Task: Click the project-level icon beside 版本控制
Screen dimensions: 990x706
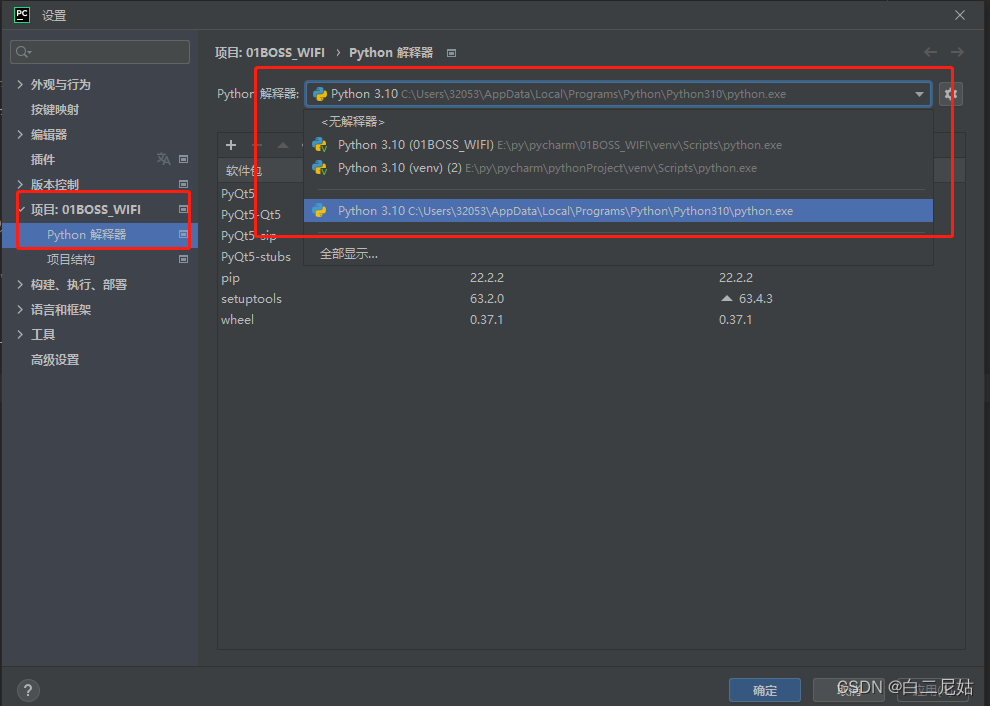Action: point(184,184)
